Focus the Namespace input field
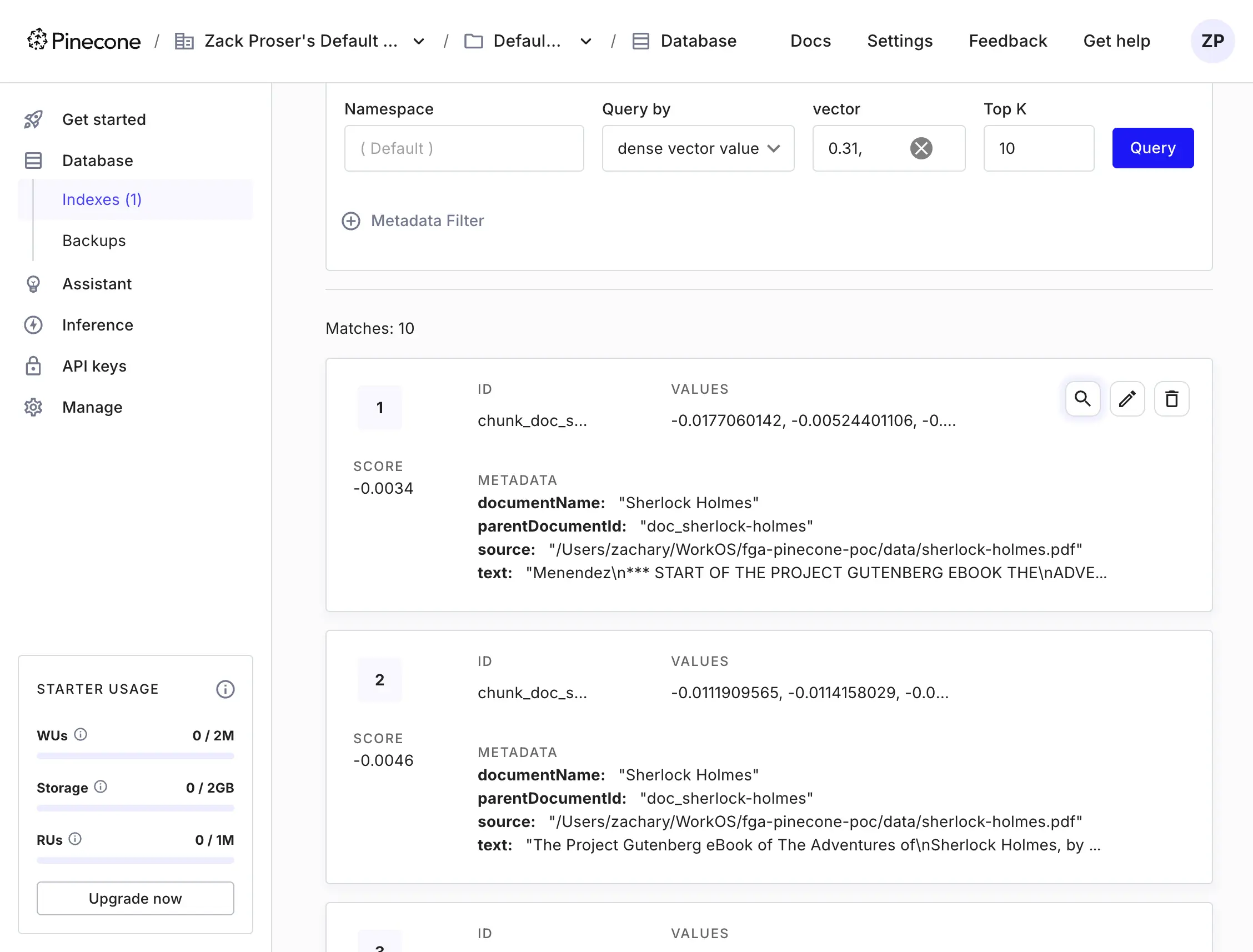Screen dimensions: 1253x952 click(x=464, y=148)
